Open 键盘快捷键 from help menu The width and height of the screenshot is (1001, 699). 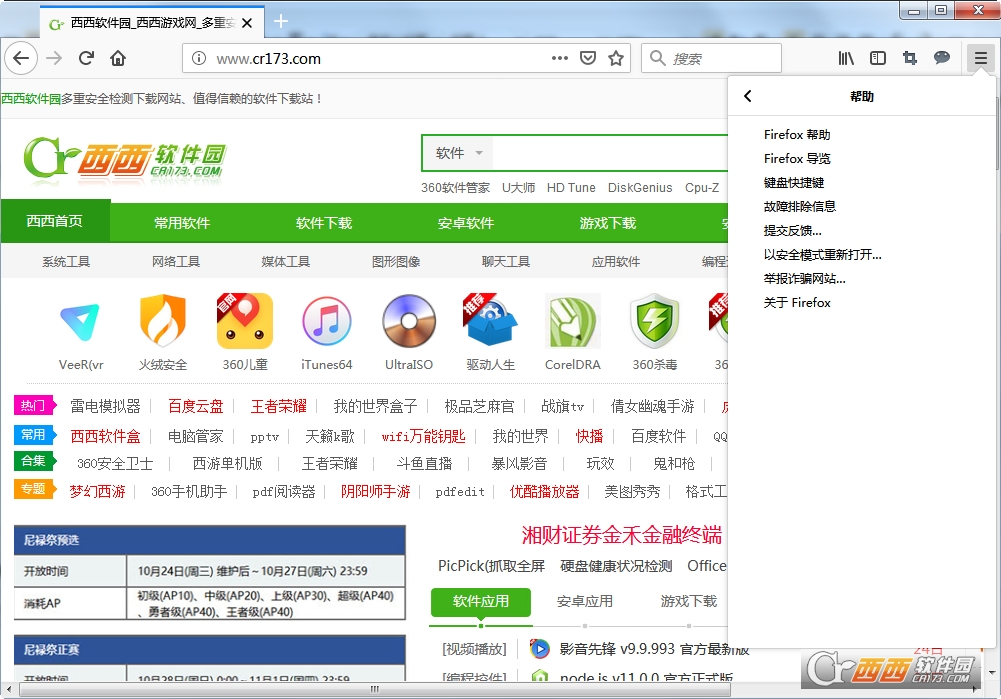click(794, 183)
